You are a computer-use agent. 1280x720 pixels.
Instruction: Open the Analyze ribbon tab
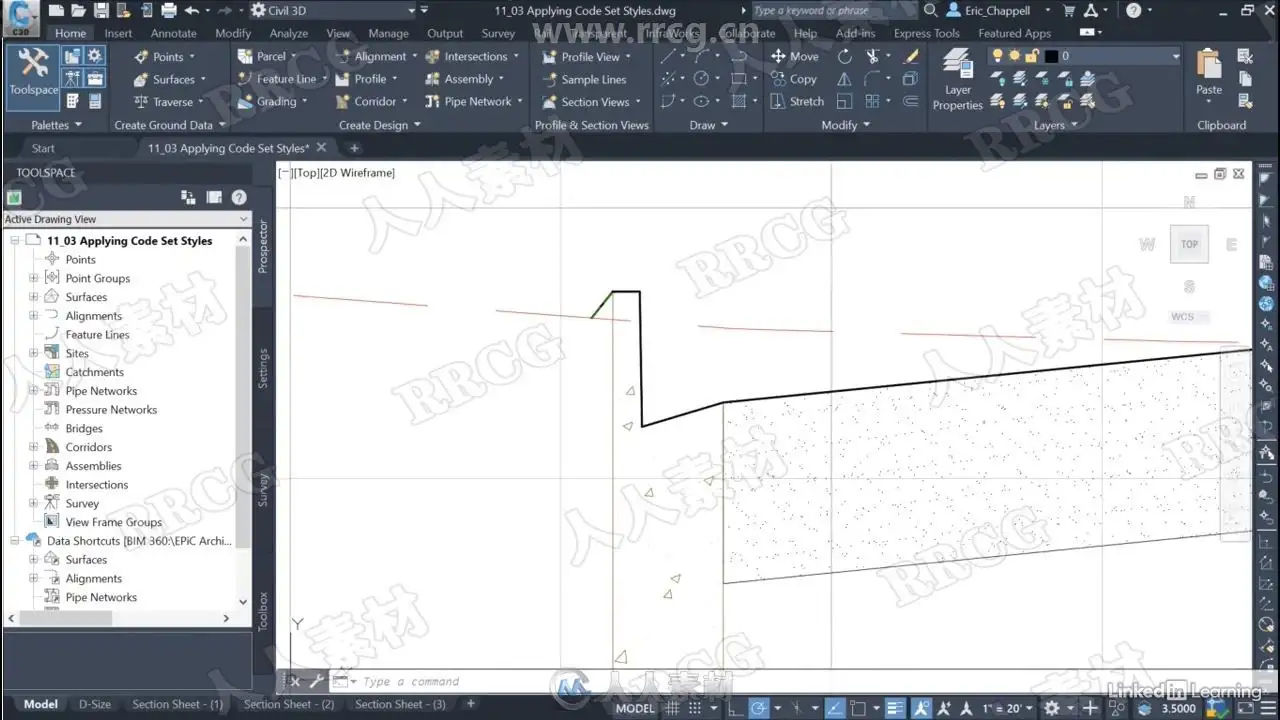289,33
